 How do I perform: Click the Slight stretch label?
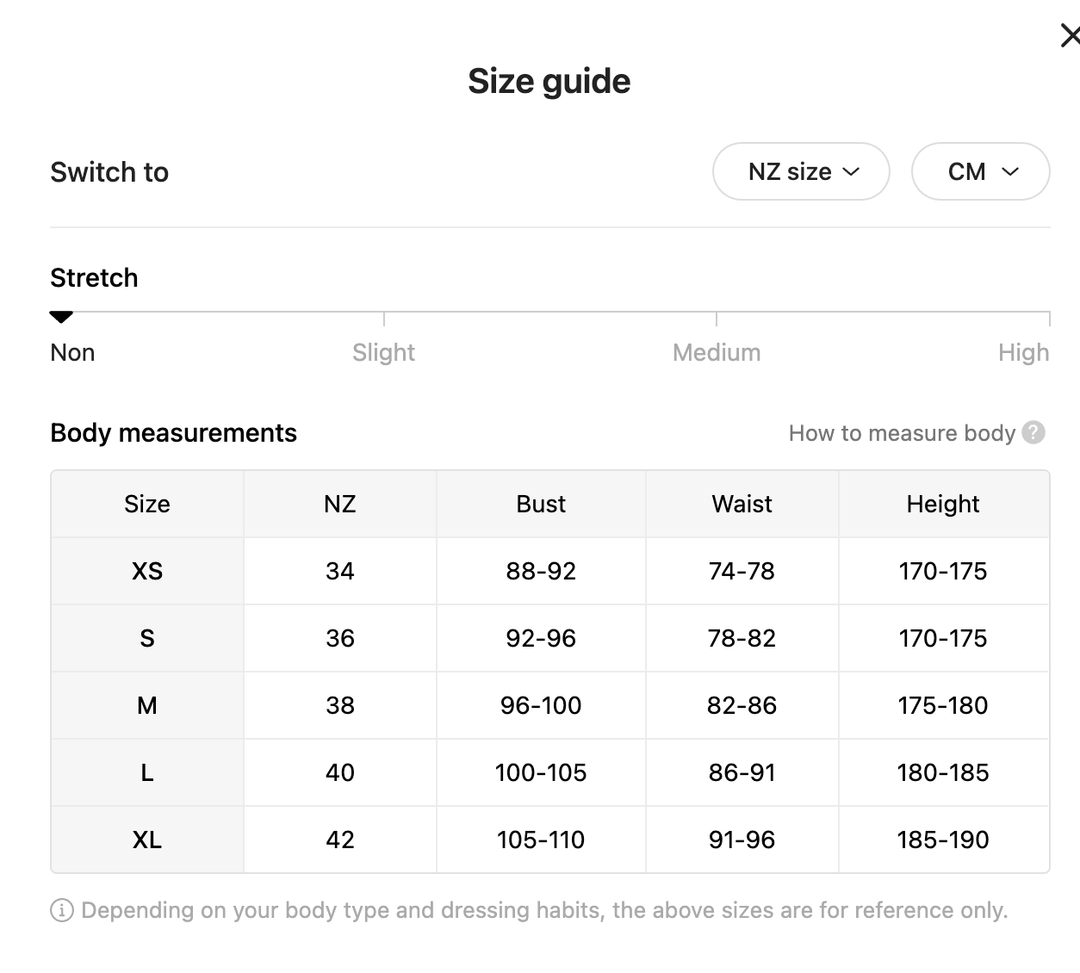pos(383,352)
